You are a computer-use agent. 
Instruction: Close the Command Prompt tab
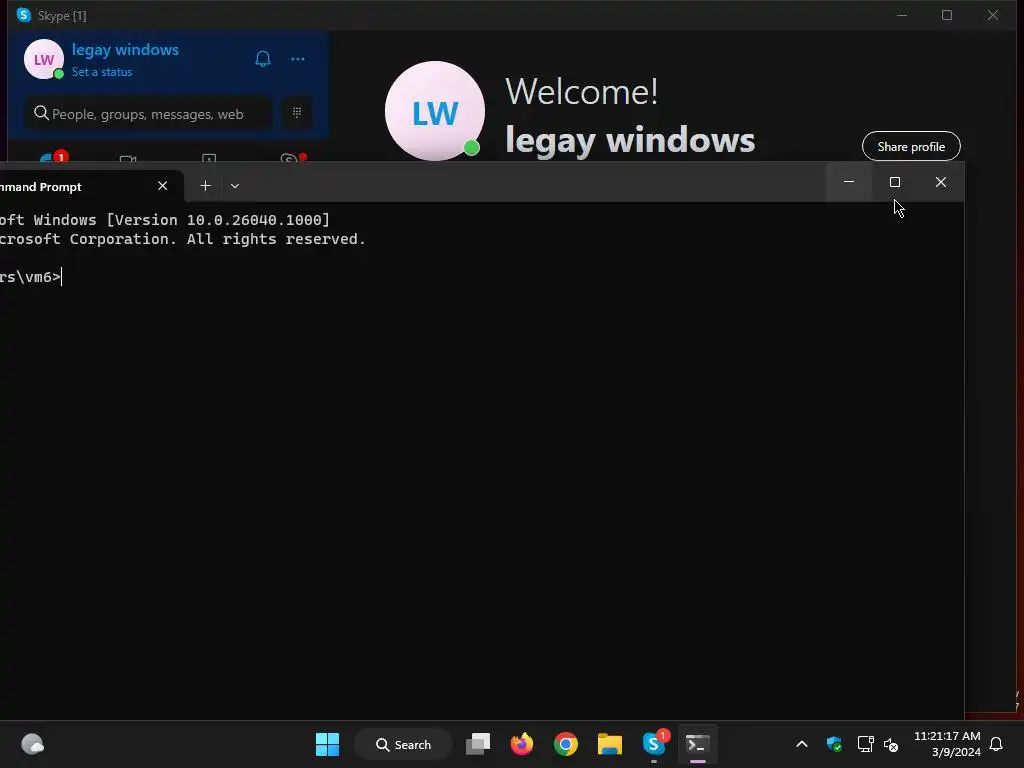[x=163, y=186]
